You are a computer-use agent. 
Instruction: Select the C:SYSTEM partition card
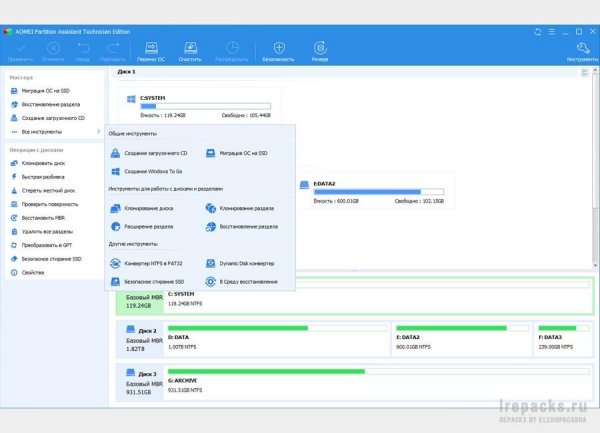pyautogui.click(x=199, y=105)
